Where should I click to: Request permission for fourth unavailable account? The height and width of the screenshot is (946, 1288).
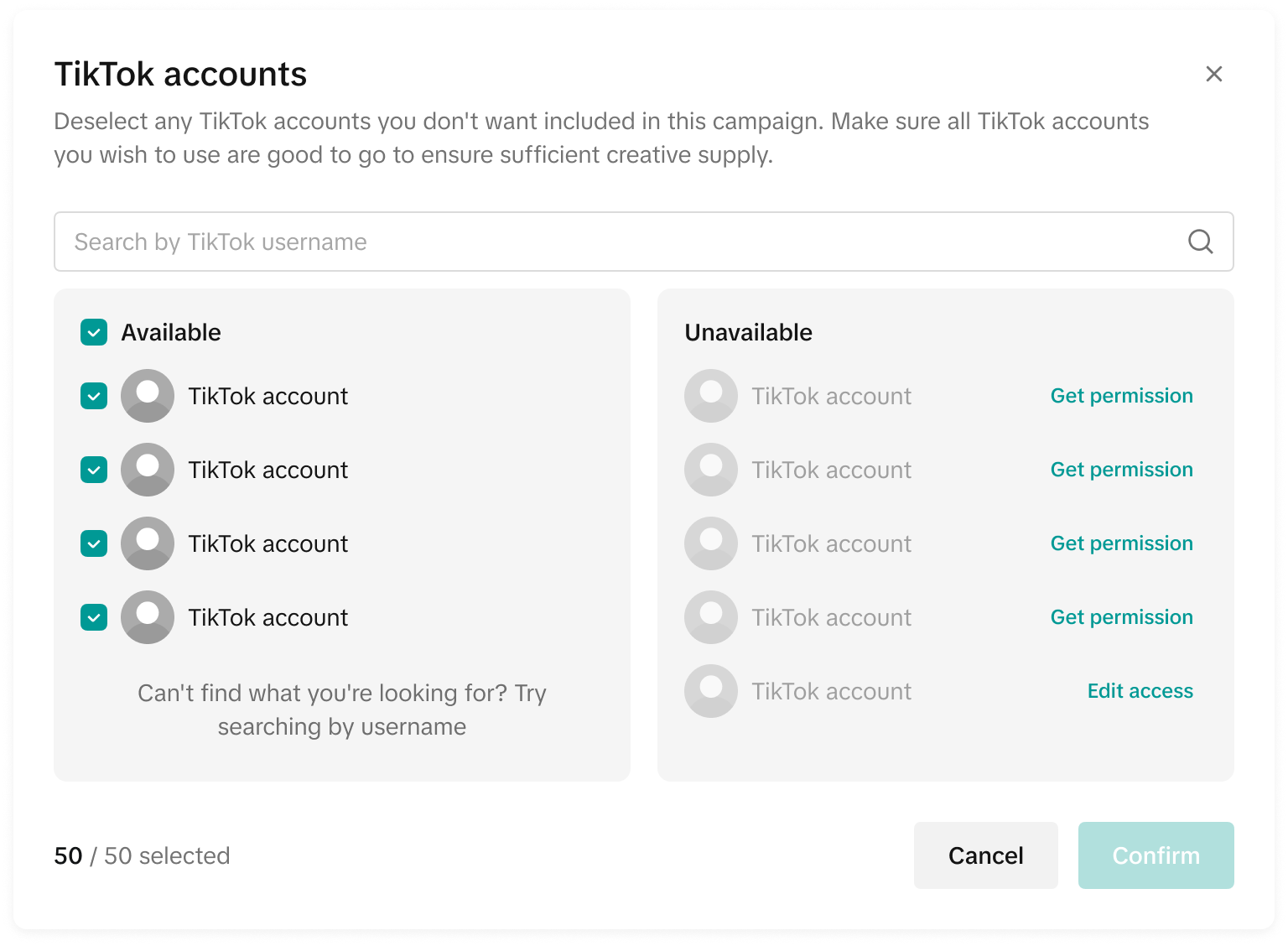coord(1121,617)
